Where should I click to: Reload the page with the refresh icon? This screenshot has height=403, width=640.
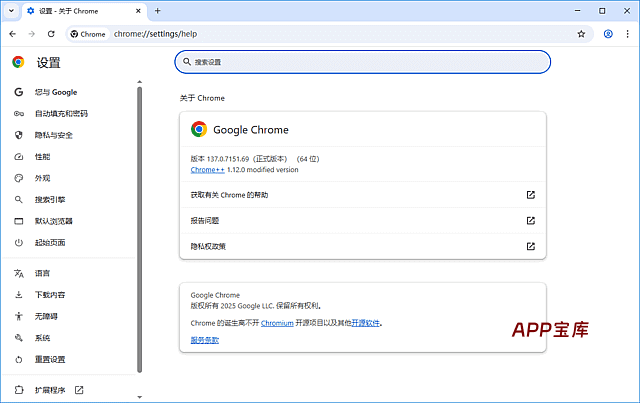pyautogui.click(x=51, y=34)
